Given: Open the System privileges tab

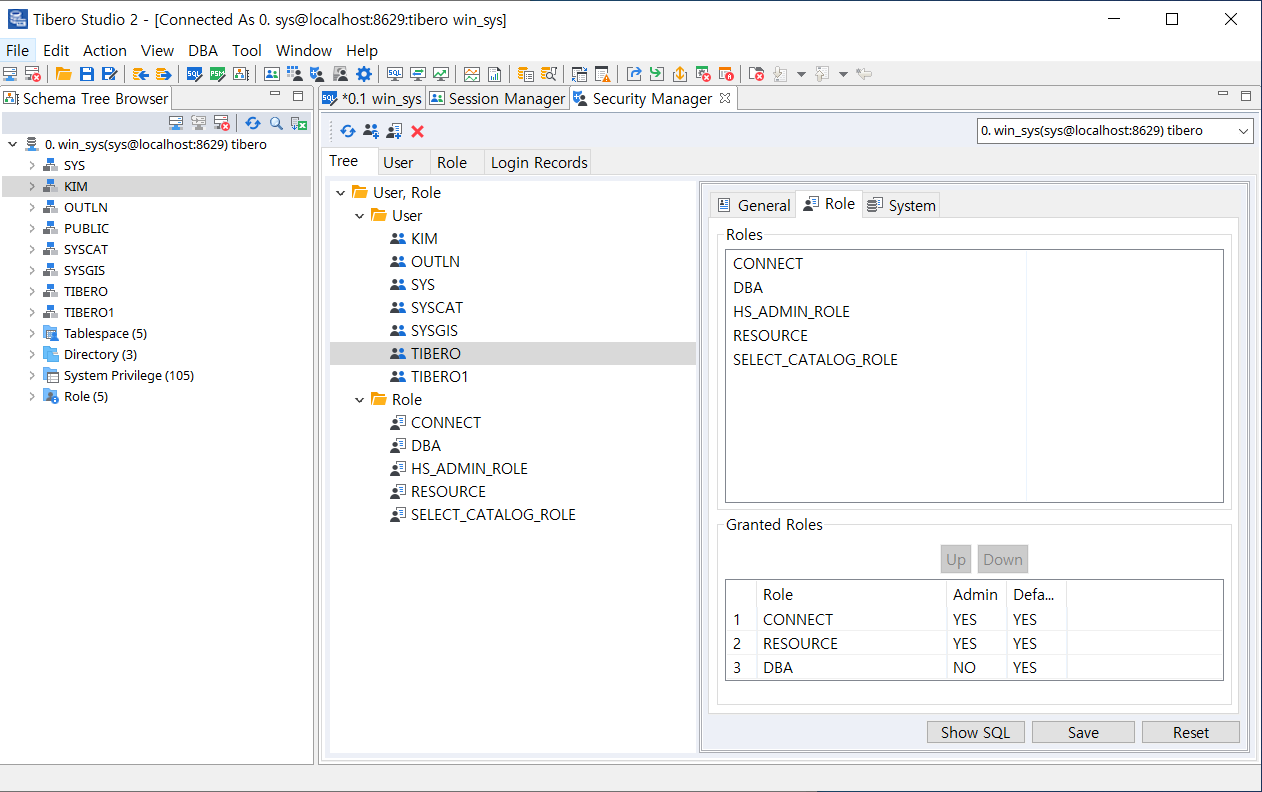Looking at the screenshot, I should click(x=901, y=205).
